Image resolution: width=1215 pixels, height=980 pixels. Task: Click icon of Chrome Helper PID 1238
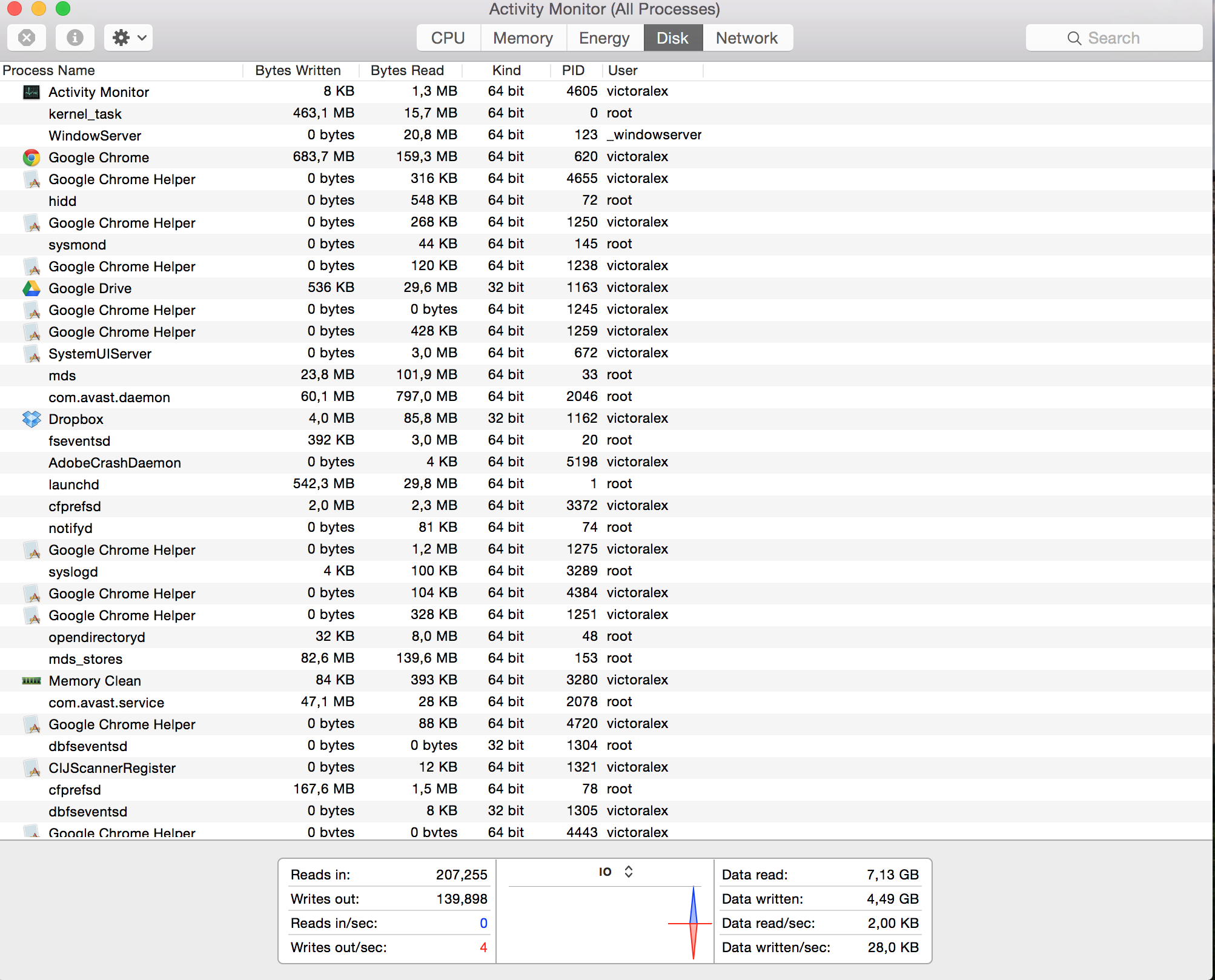pos(31,267)
